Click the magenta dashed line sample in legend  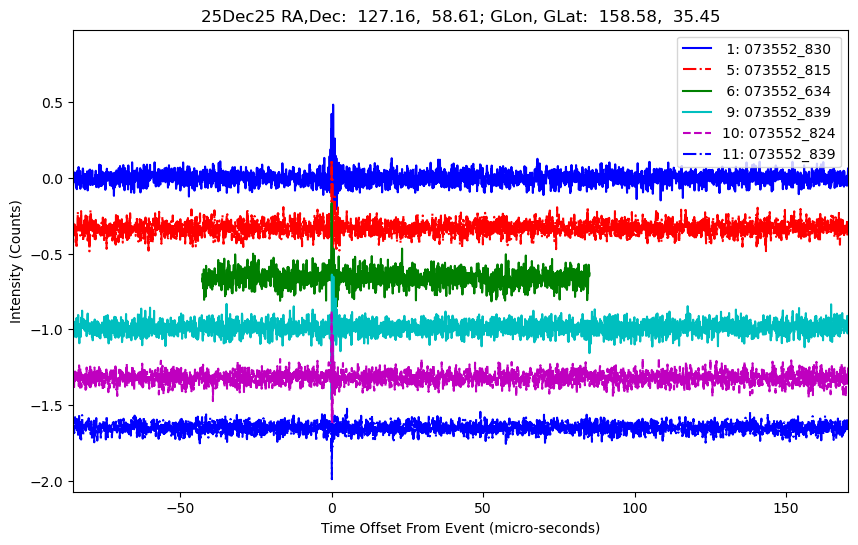click(700, 133)
